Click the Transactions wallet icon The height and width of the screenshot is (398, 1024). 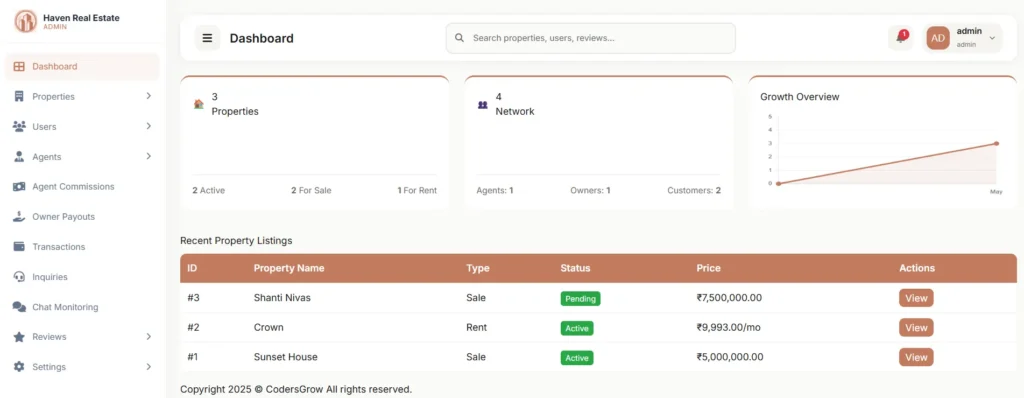19,247
